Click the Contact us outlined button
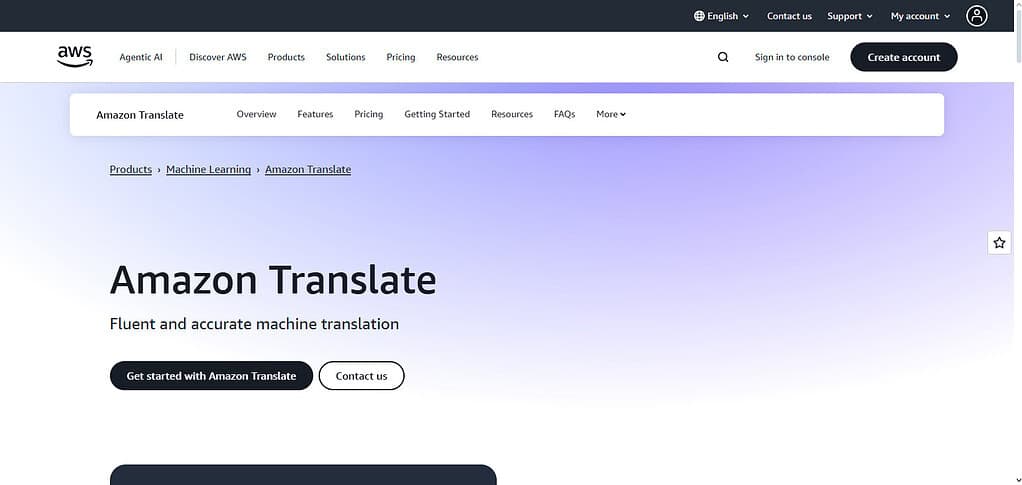The image size is (1022, 485). pyautogui.click(x=362, y=376)
